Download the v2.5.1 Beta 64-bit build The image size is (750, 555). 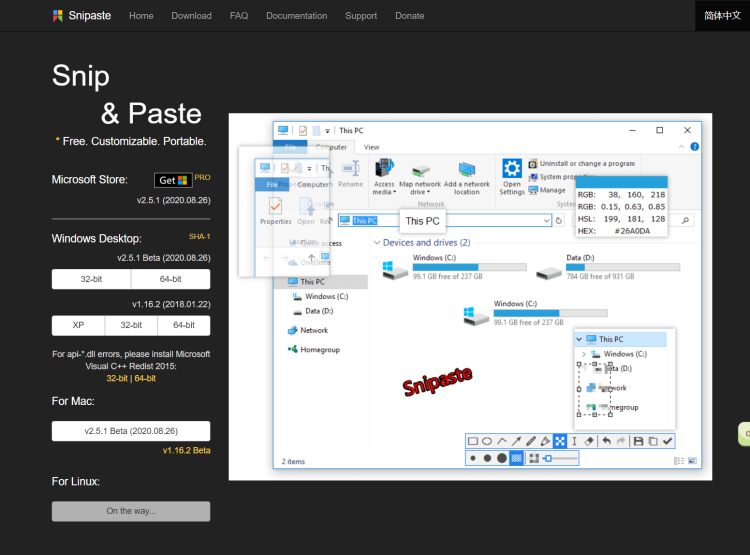pyautogui.click(x=170, y=279)
